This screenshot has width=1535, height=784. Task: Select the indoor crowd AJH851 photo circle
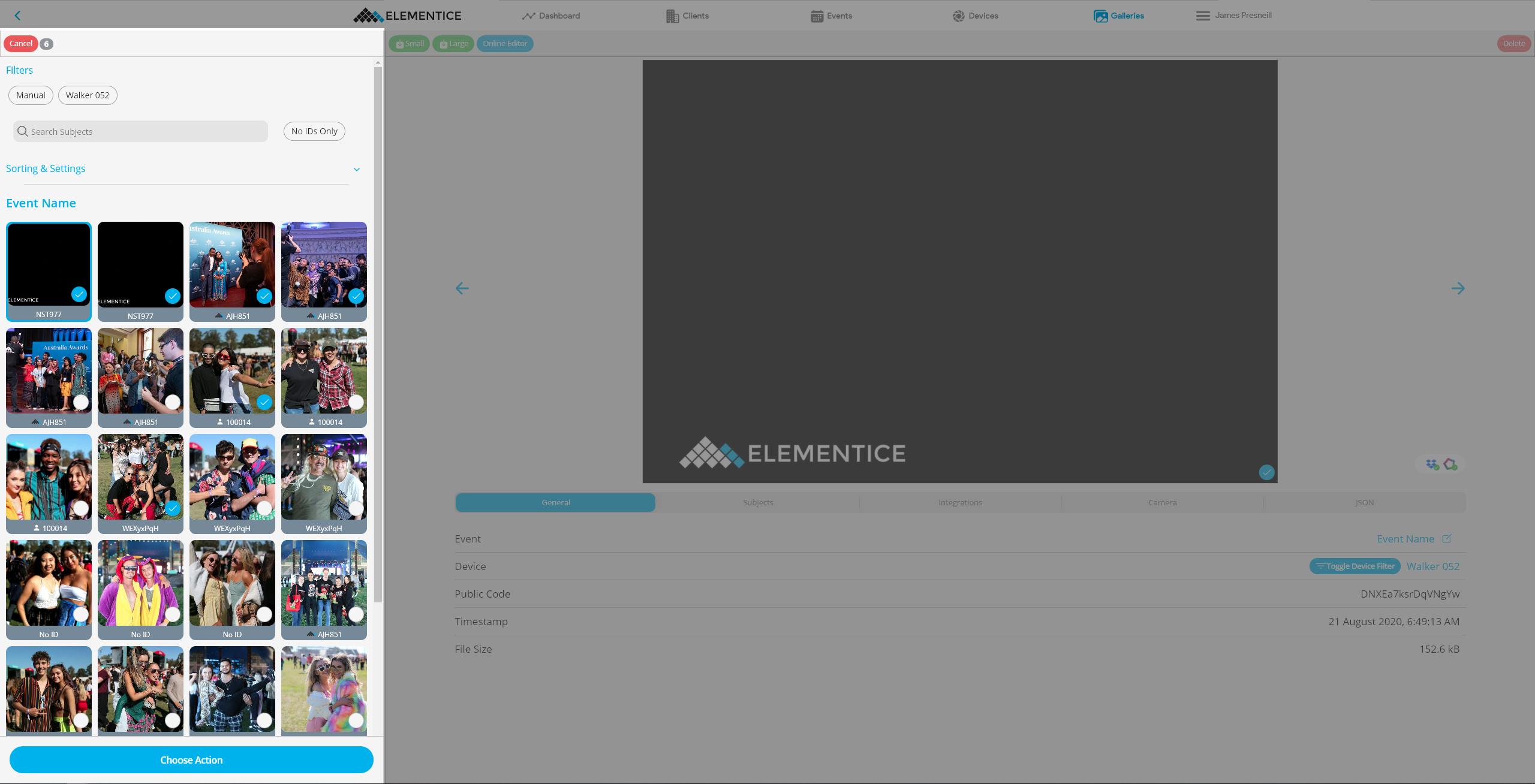(x=173, y=402)
